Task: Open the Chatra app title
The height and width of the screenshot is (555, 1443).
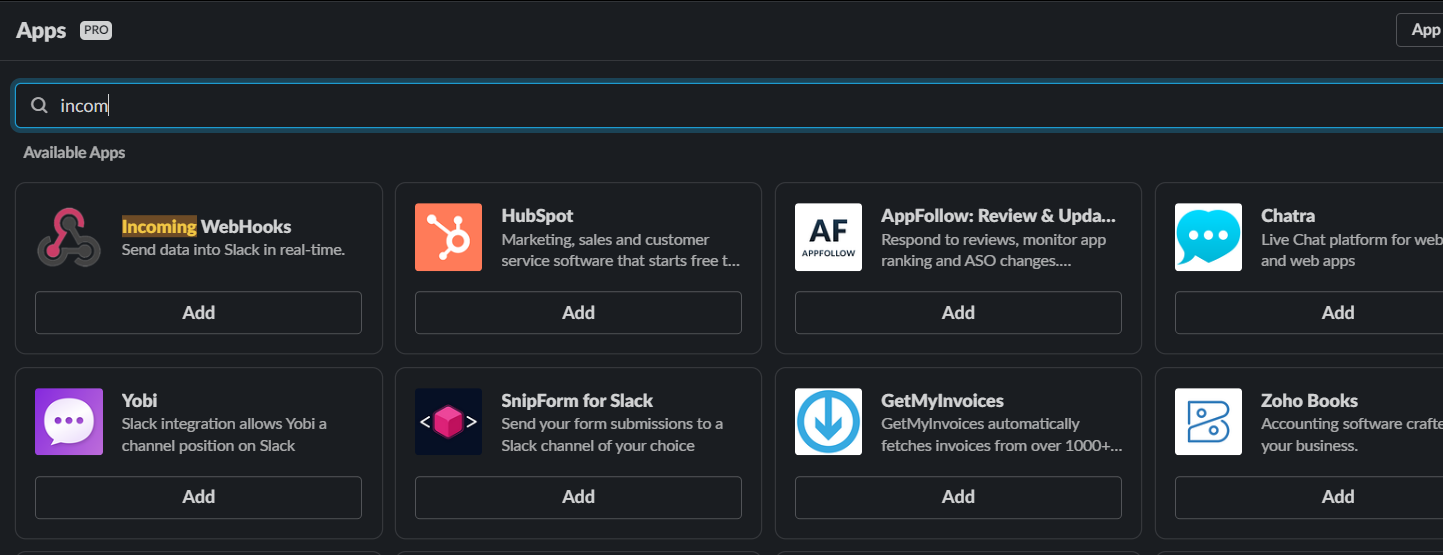Action: click(1288, 215)
